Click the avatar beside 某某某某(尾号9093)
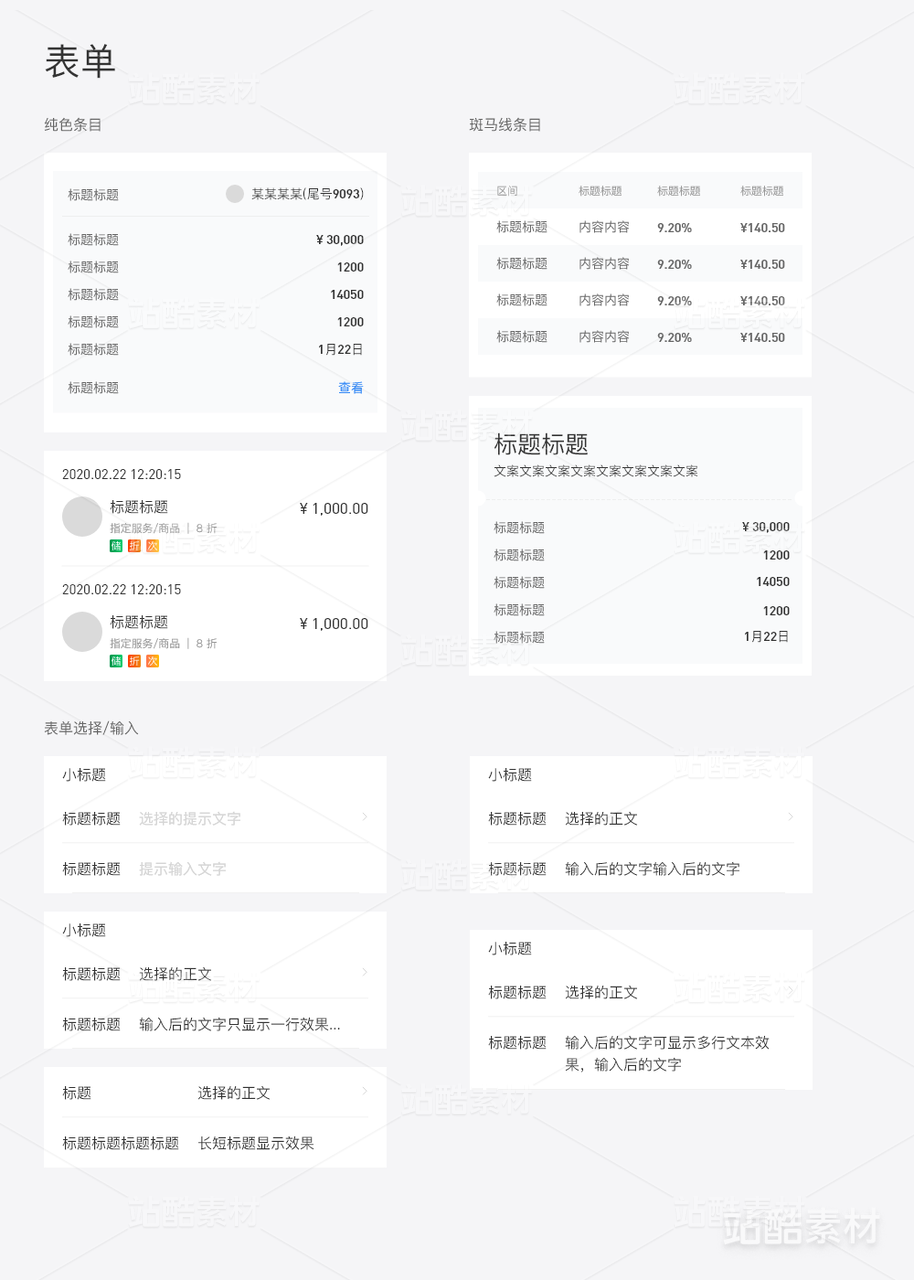Image resolution: width=914 pixels, height=1280 pixels. pyautogui.click(x=235, y=194)
